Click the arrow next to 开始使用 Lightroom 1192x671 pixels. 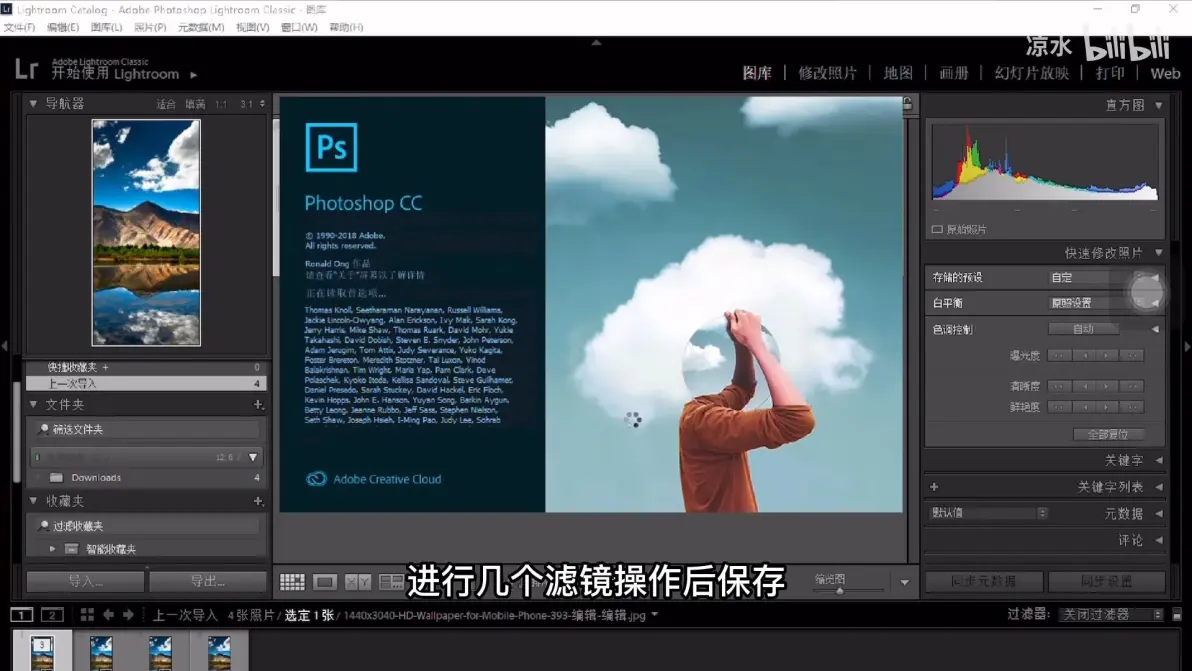coord(193,74)
